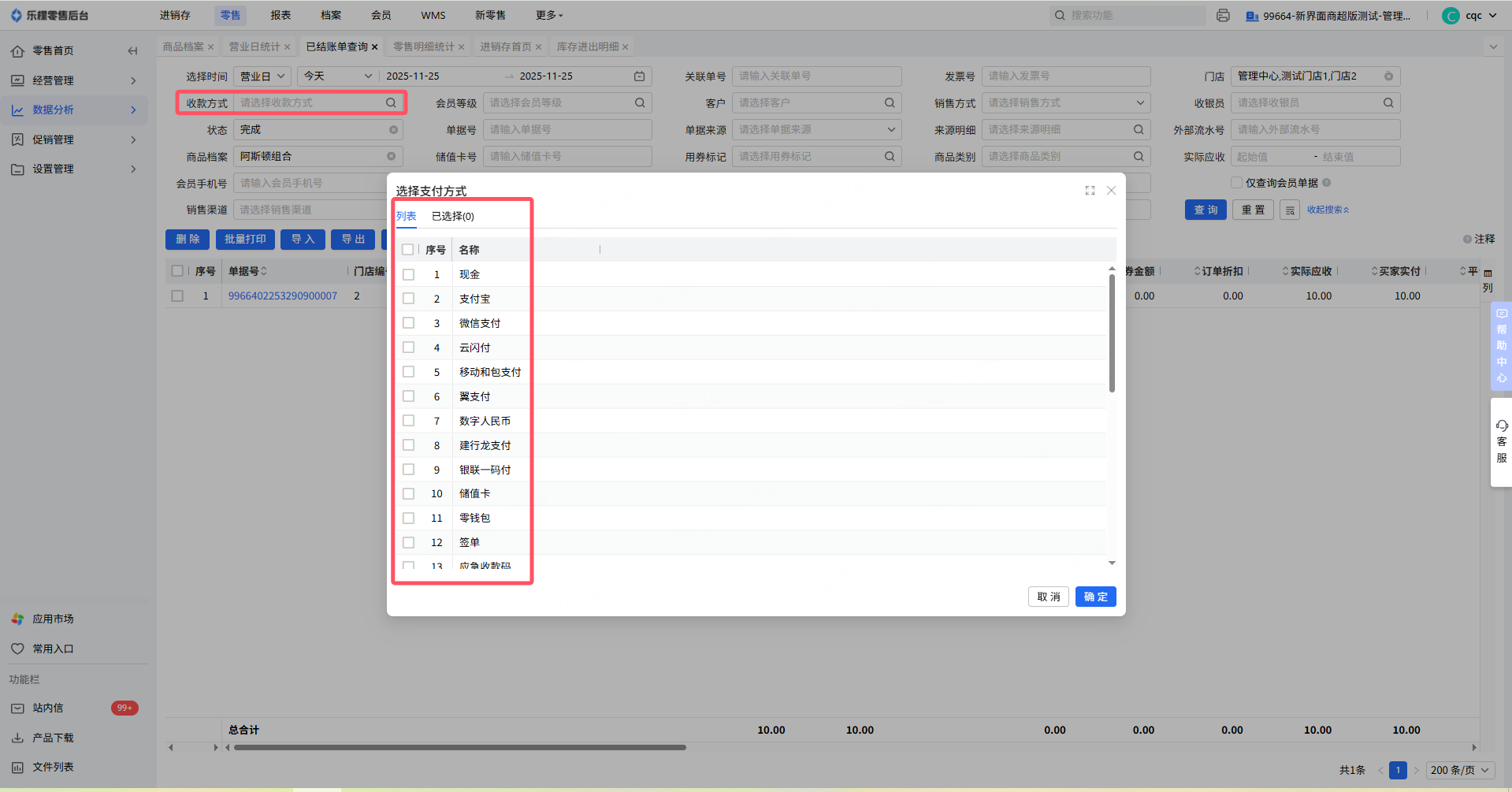Click the search magnifier in the top search box
The image size is (1512, 792).
pyautogui.click(x=1060, y=16)
